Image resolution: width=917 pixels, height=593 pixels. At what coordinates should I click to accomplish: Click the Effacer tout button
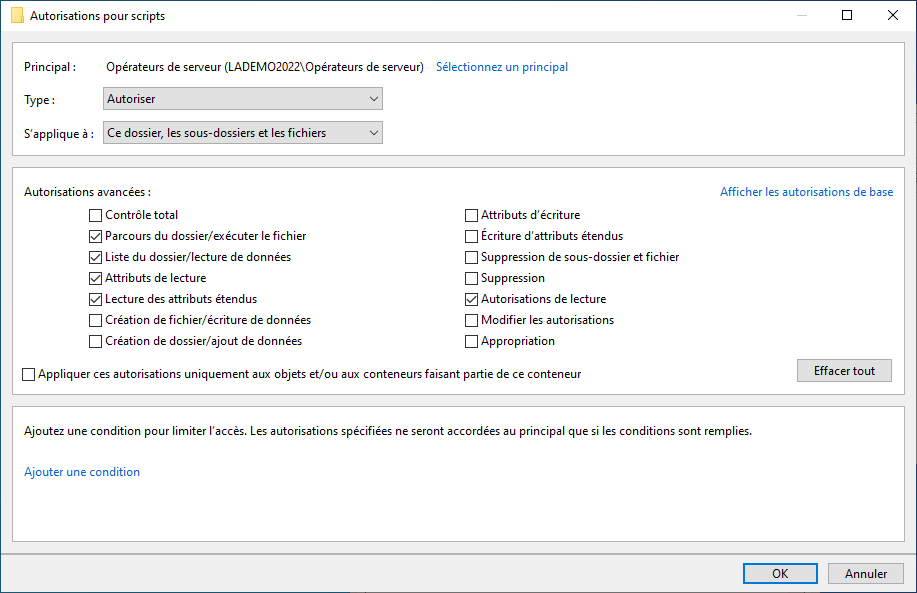(x=844, y=371)
